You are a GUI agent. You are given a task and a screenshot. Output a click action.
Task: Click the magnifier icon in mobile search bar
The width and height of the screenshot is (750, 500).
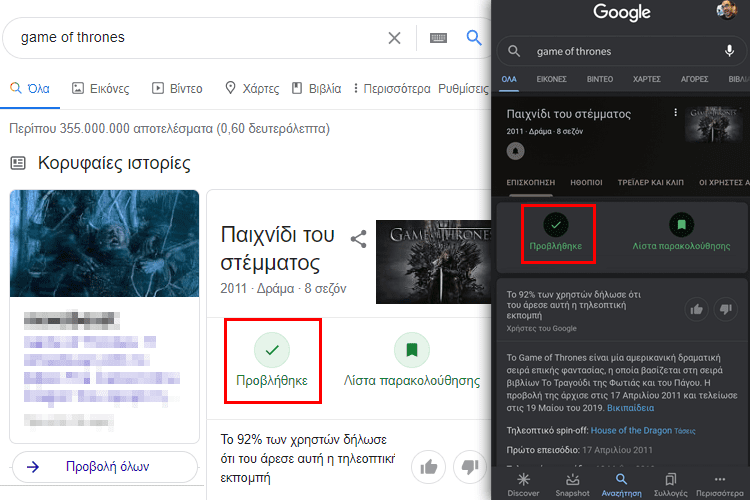(x=514, y=51)
